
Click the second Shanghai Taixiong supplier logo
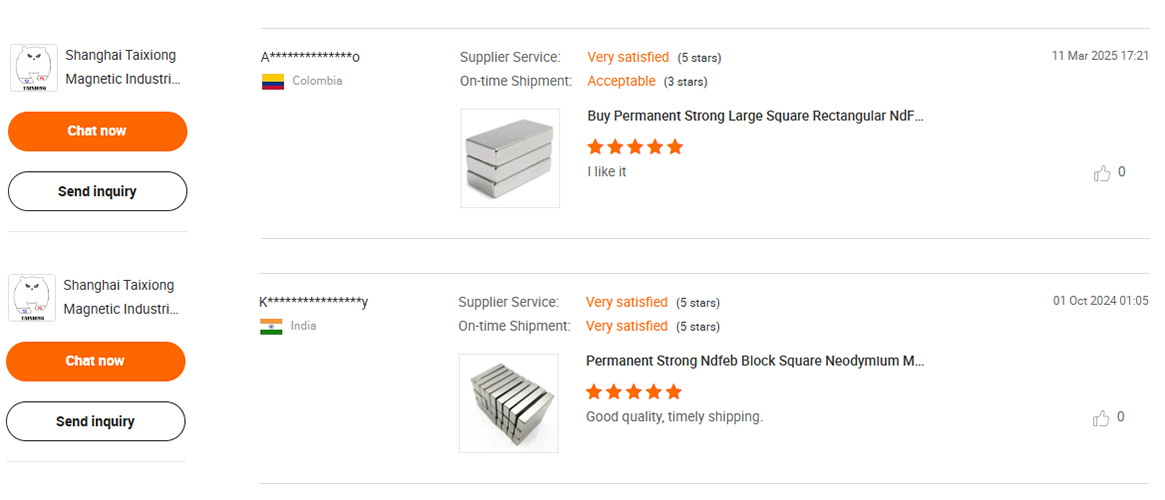[x=31, y=298]
